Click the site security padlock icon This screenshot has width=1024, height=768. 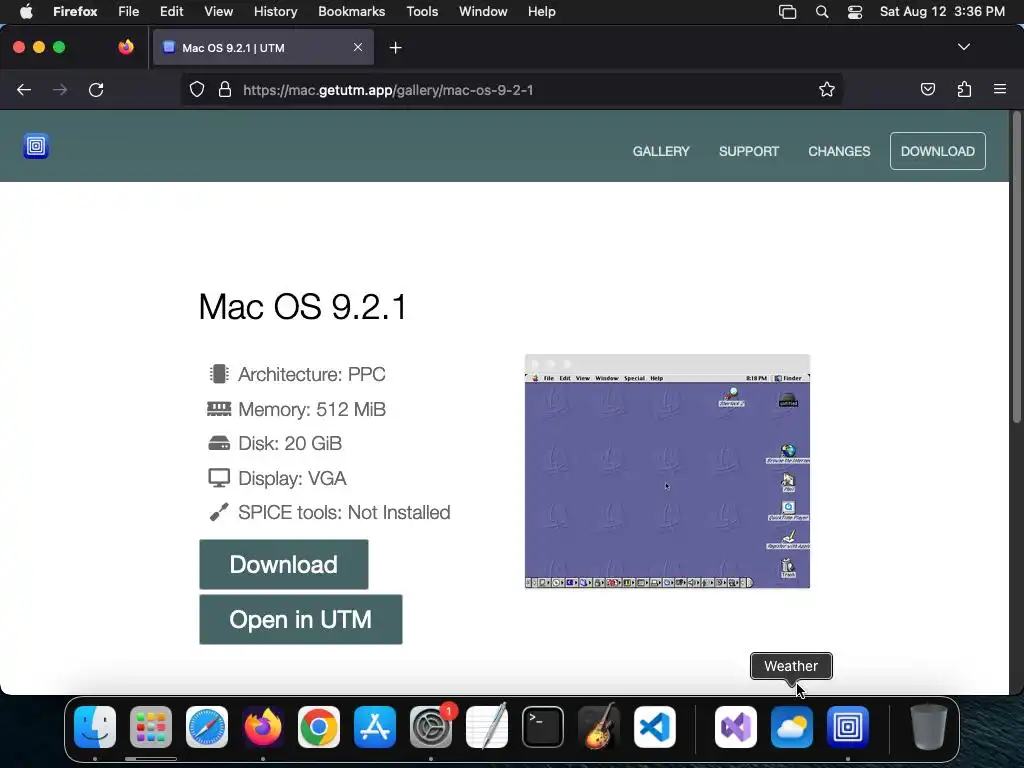click(x=225, y=89)
